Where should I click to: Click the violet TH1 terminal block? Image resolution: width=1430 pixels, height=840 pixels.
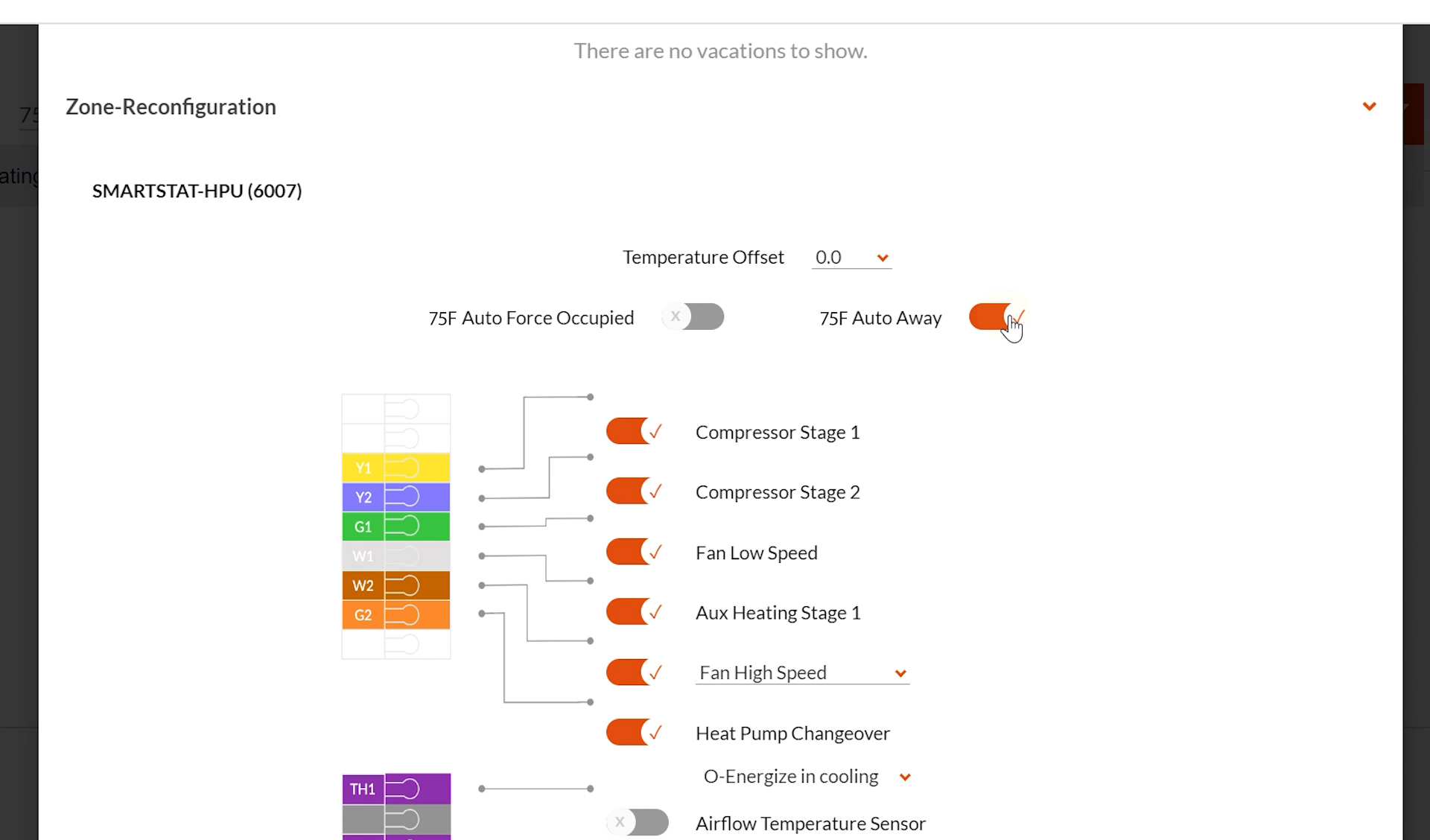395,789
